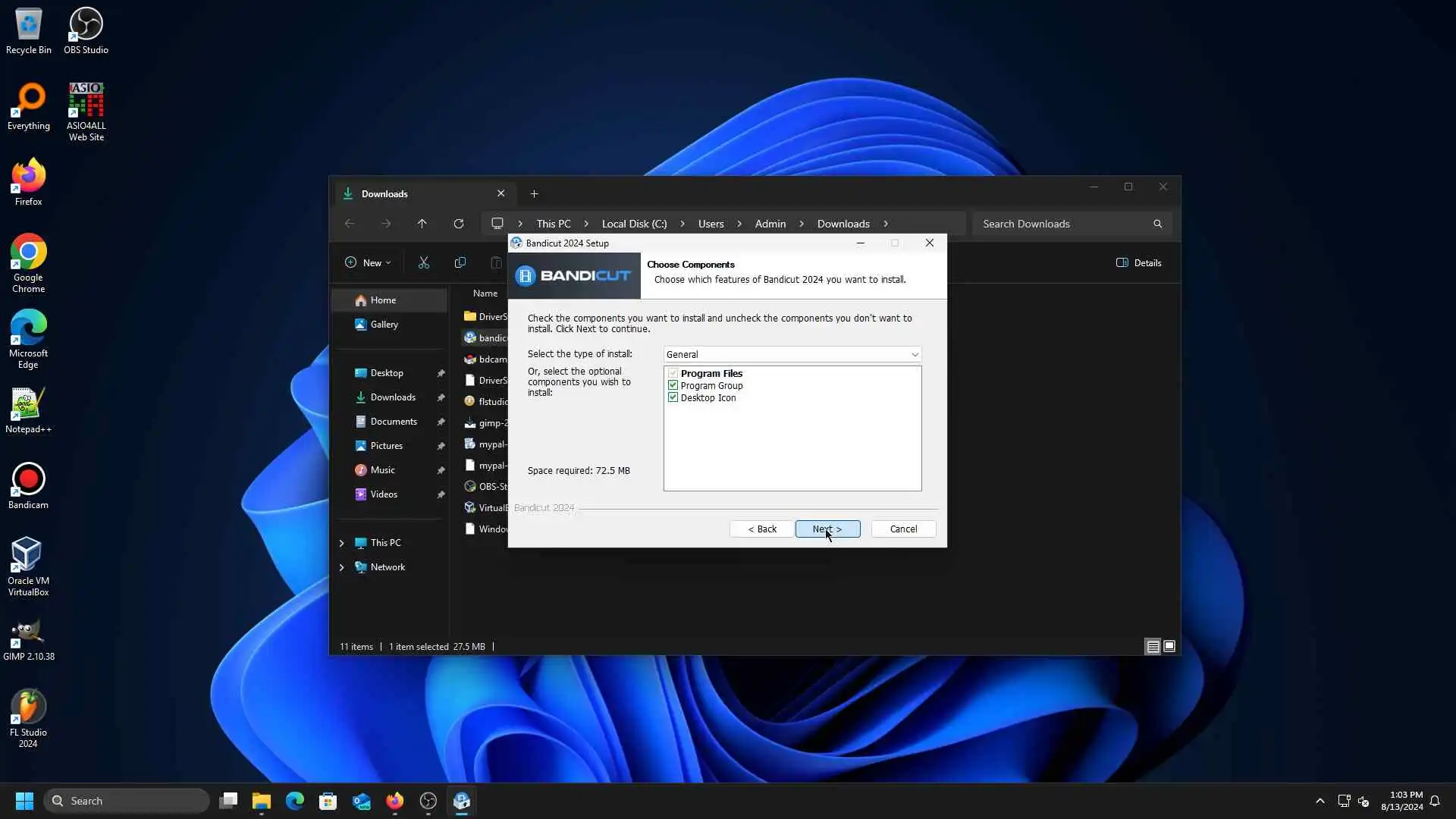The height and width of the screenshot is (819, 1456).
Task: Click the Search Downloads input field
Action: click(1062, 224)
